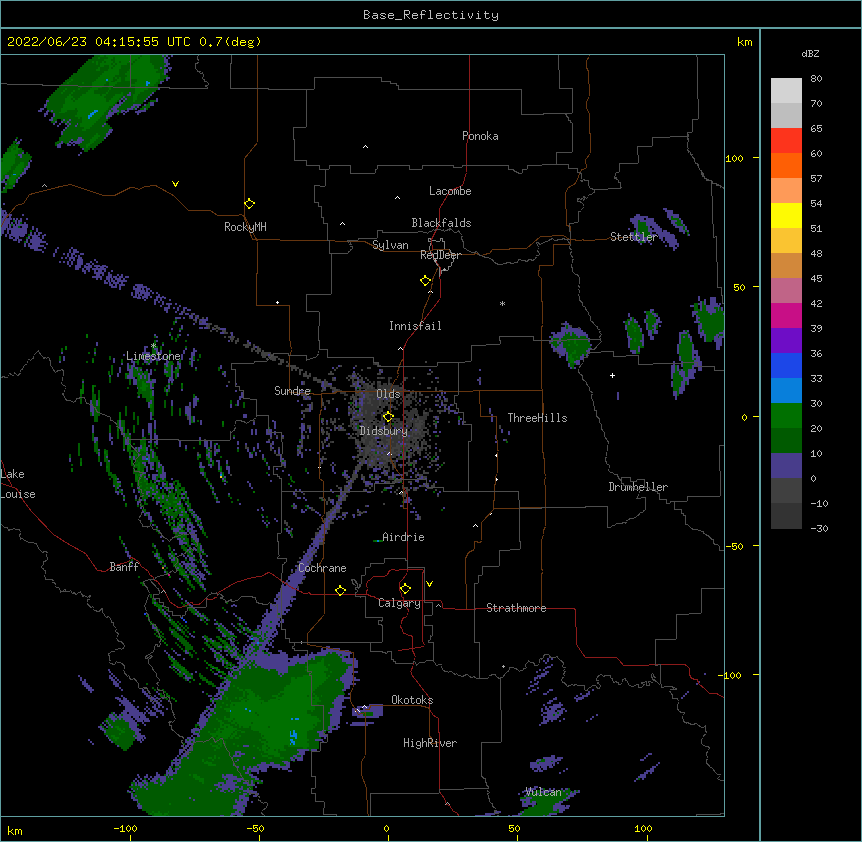Click the blue 36 dBZ legend swatch
This screenshot has height=842, width=862.
(786, 365)
